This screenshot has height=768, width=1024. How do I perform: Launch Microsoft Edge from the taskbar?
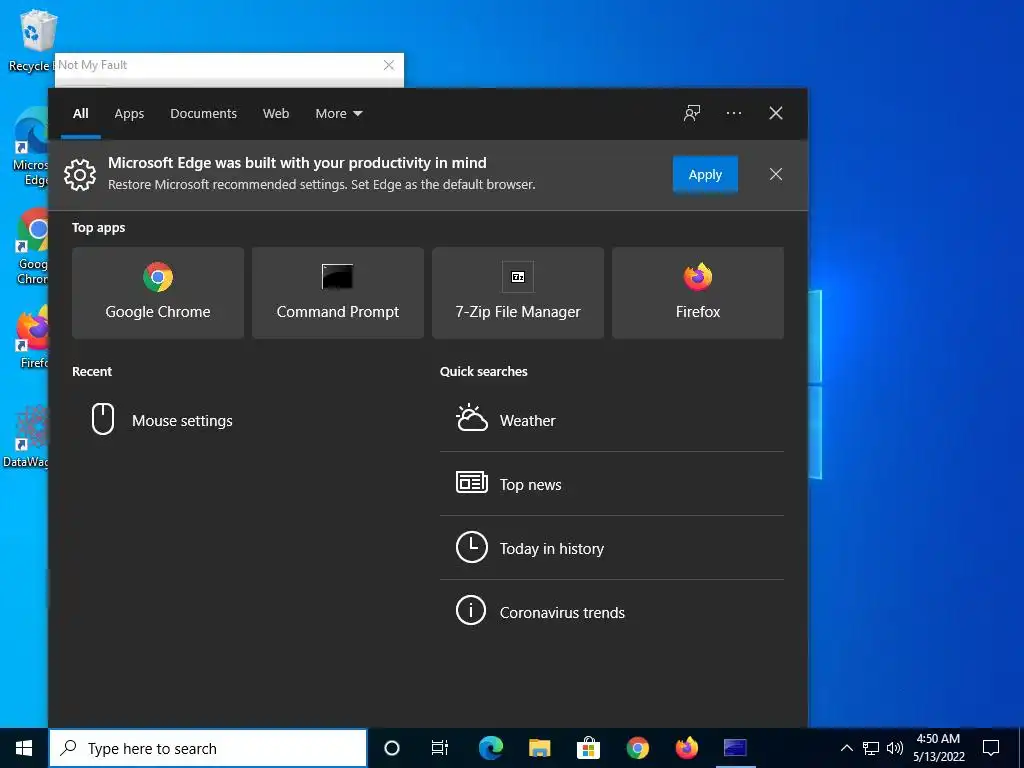[x=490, y=748]
